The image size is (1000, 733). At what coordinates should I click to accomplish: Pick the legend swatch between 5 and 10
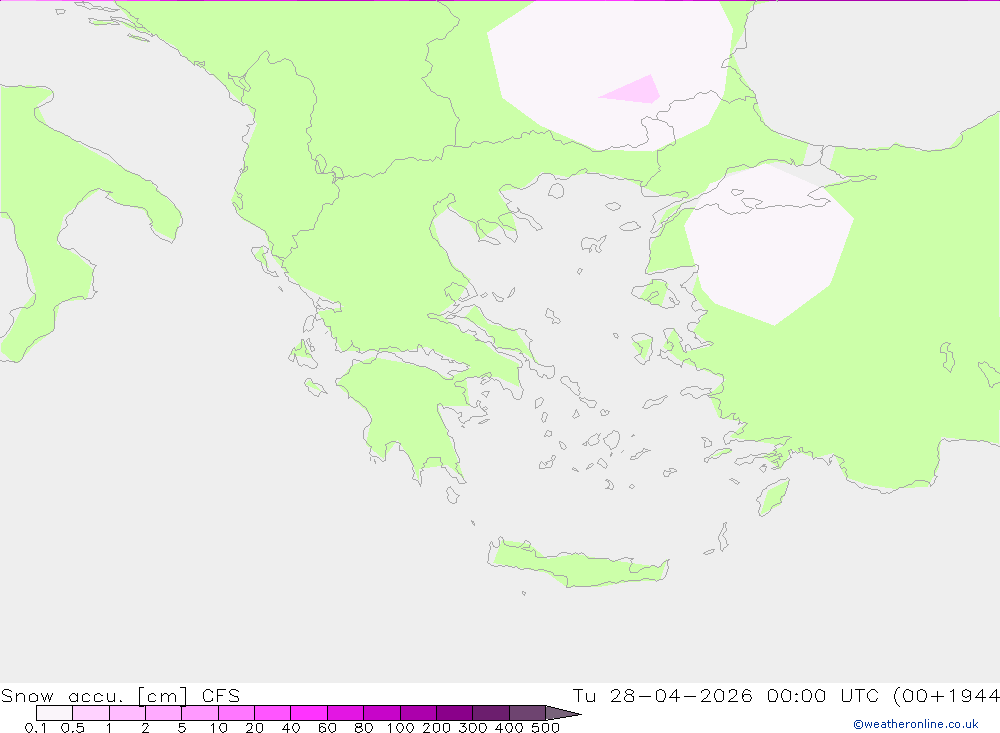pos(200,713)
